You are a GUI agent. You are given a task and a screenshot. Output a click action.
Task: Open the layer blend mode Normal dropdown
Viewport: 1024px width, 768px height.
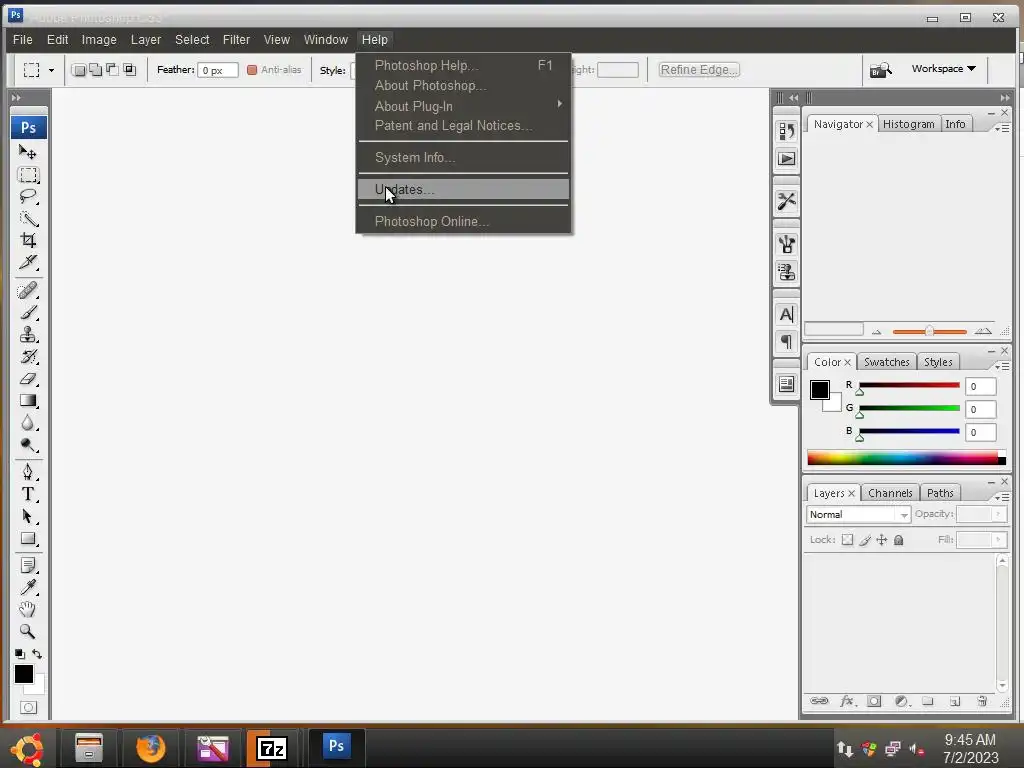858,515
